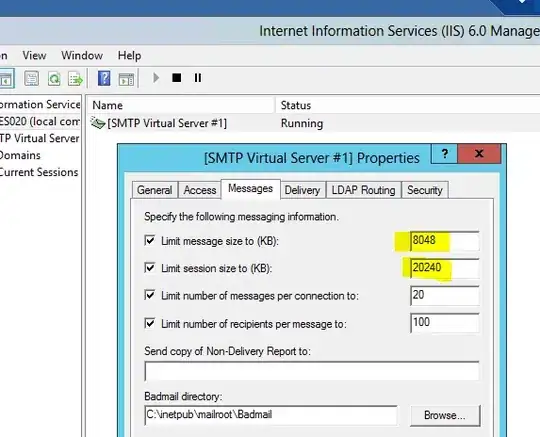Screen dimensions: 540x437
Task: Click the Running status cell
Action: pos(302,123)
